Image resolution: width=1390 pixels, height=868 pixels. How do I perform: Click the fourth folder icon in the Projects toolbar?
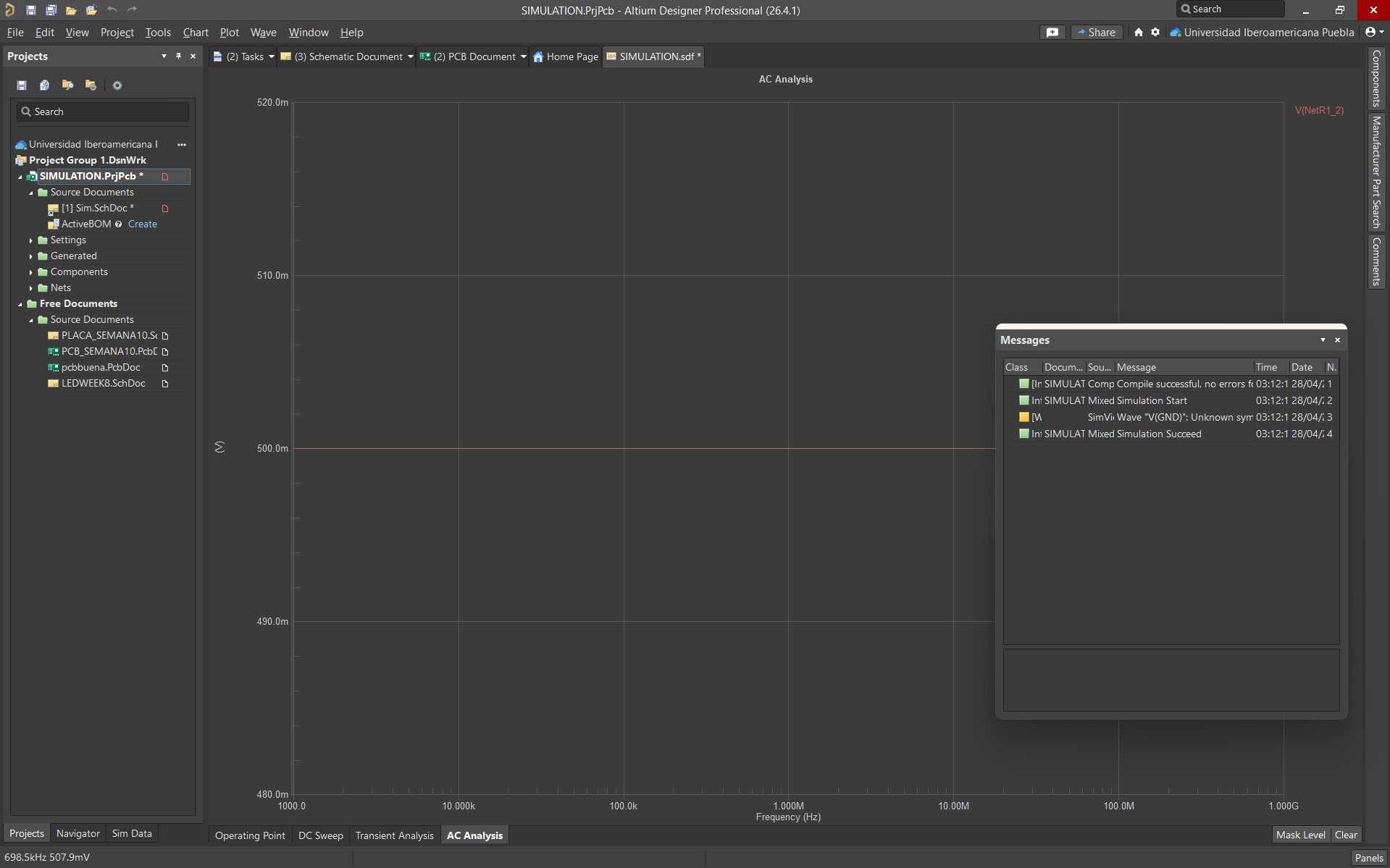pyautogui.click(x=91, y=85)
